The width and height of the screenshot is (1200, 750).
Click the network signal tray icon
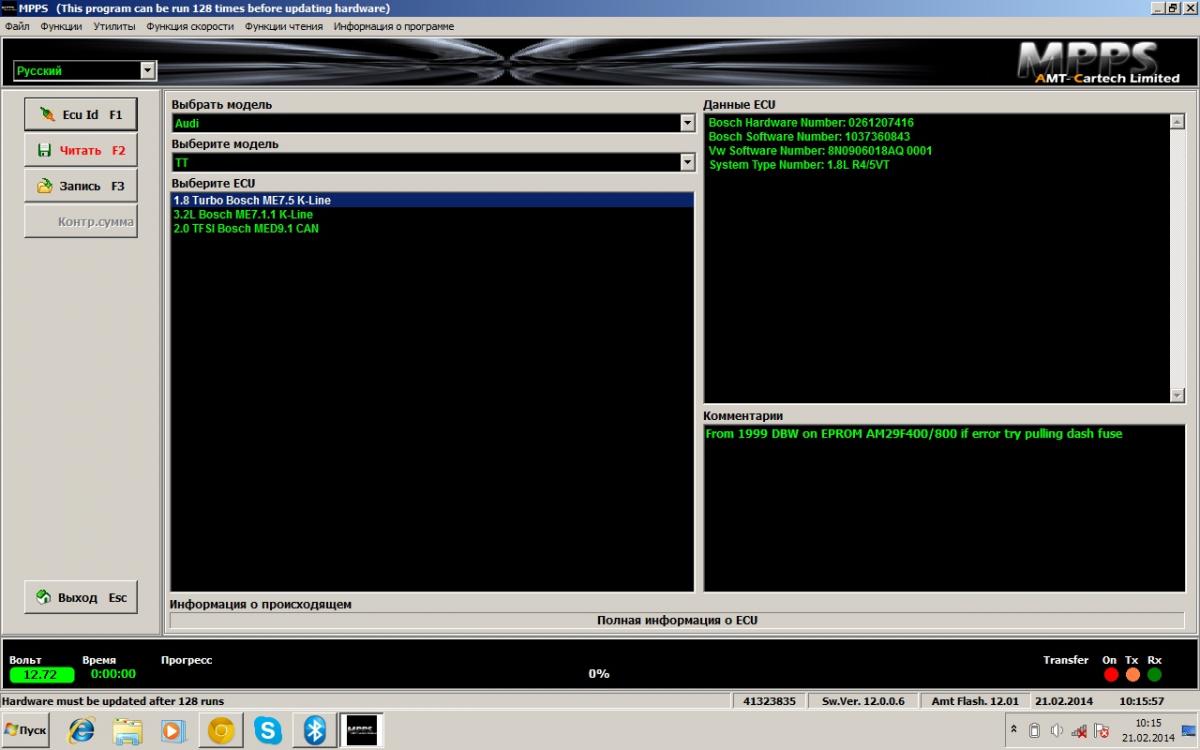(1079, 731)
